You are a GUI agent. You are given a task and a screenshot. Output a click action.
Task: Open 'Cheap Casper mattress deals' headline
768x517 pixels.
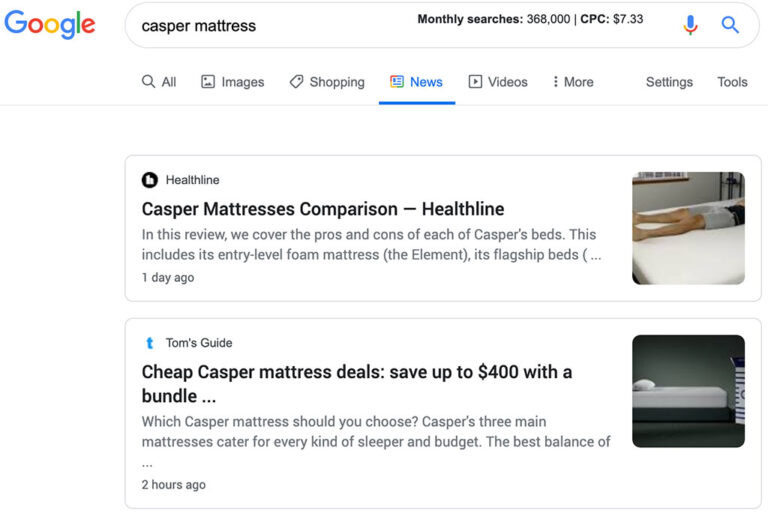click(x=357, y=384)
